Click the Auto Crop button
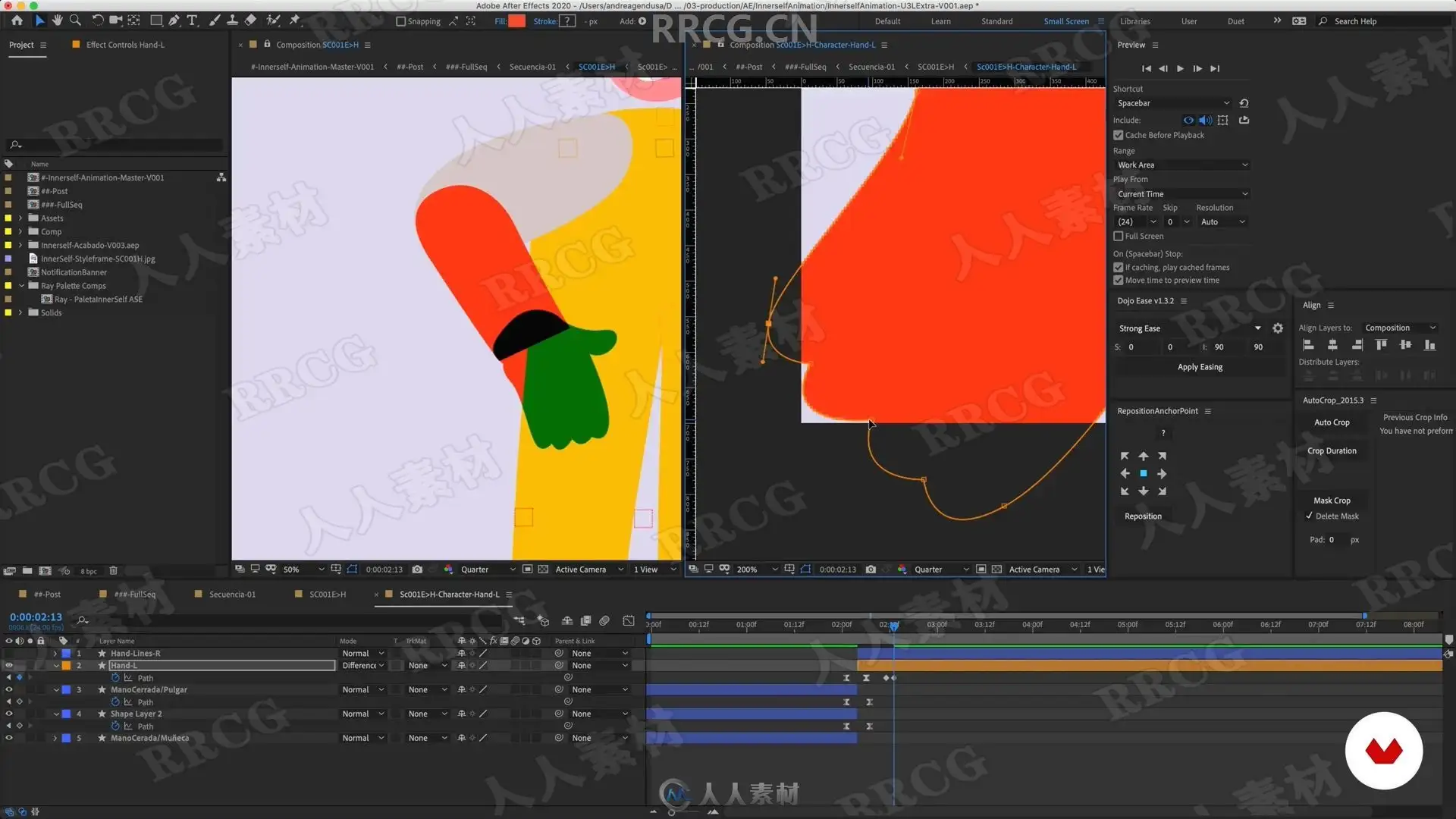Viewport: 1456px width, 819px height. 1331,422
